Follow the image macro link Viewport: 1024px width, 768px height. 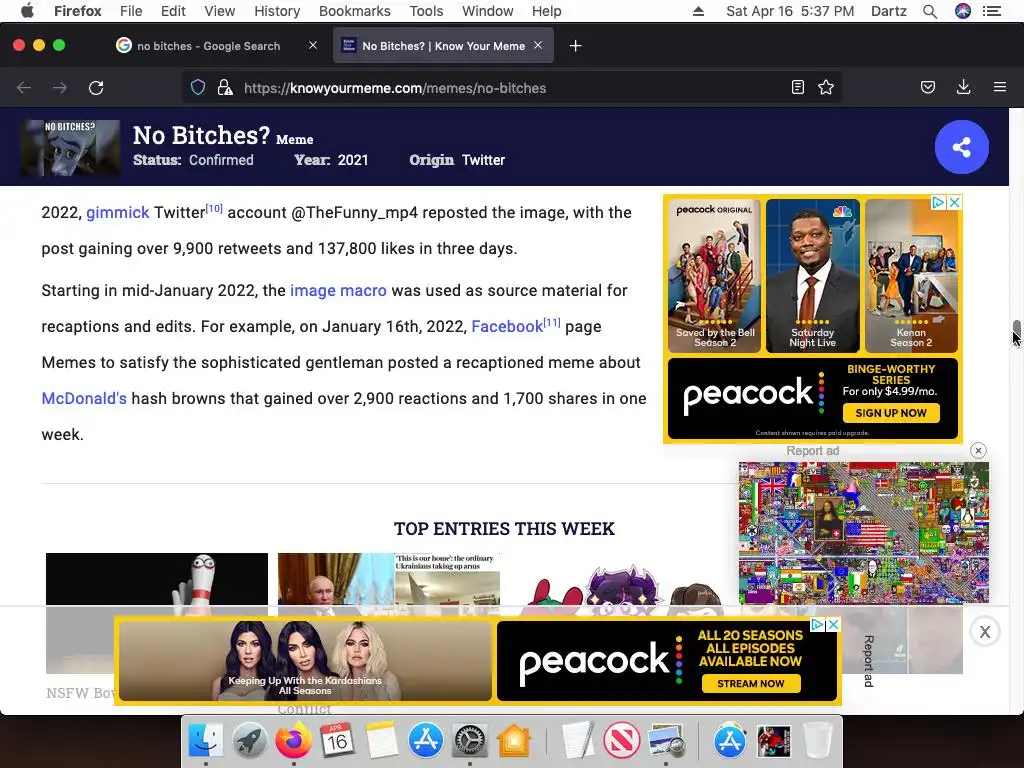338,291
